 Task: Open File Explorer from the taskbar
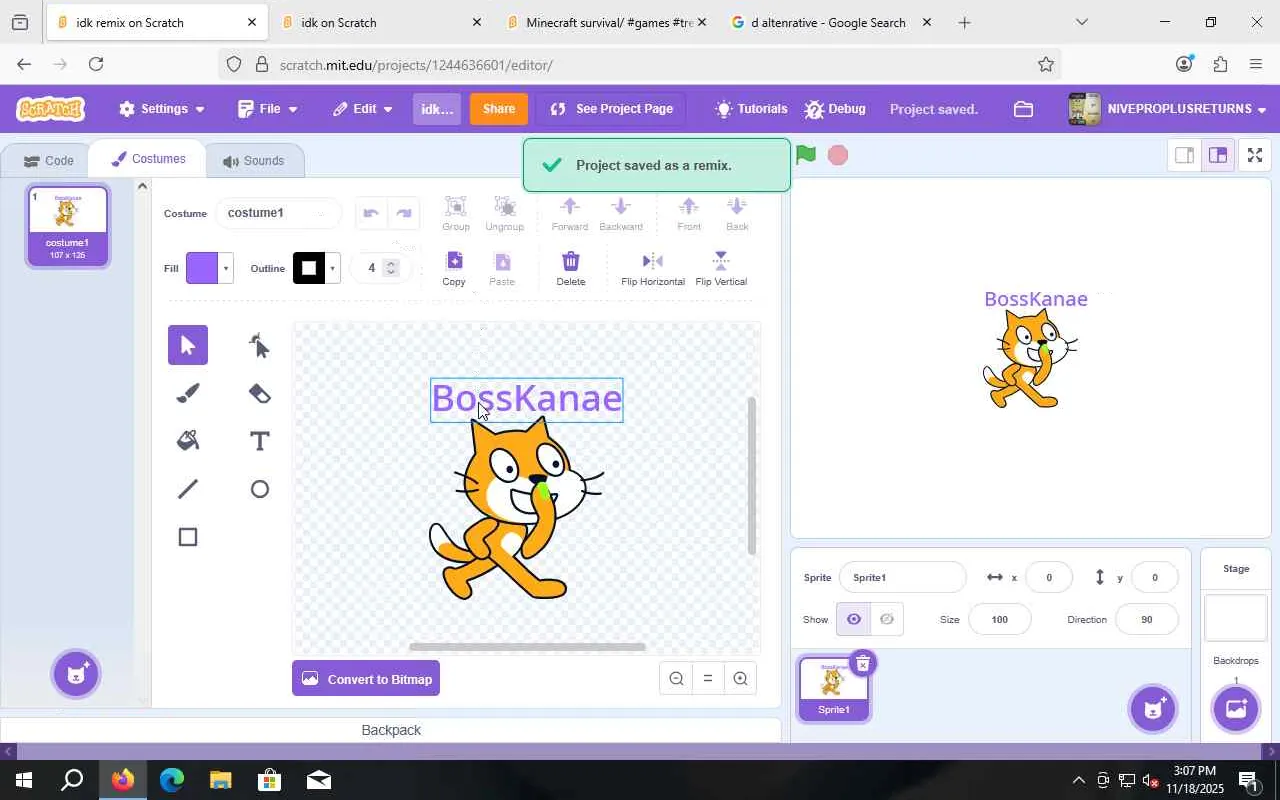220,780
